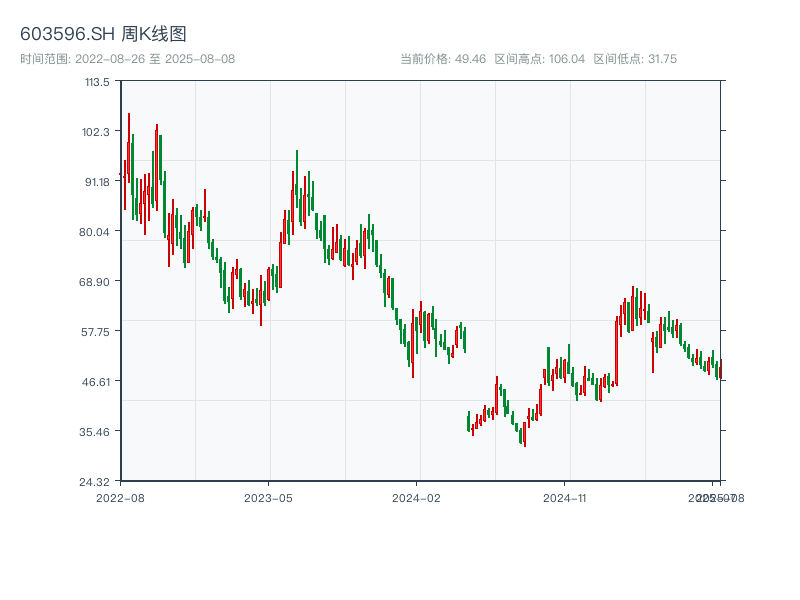Click the 603596.SH 周K线图 chart title

[103, 35]
